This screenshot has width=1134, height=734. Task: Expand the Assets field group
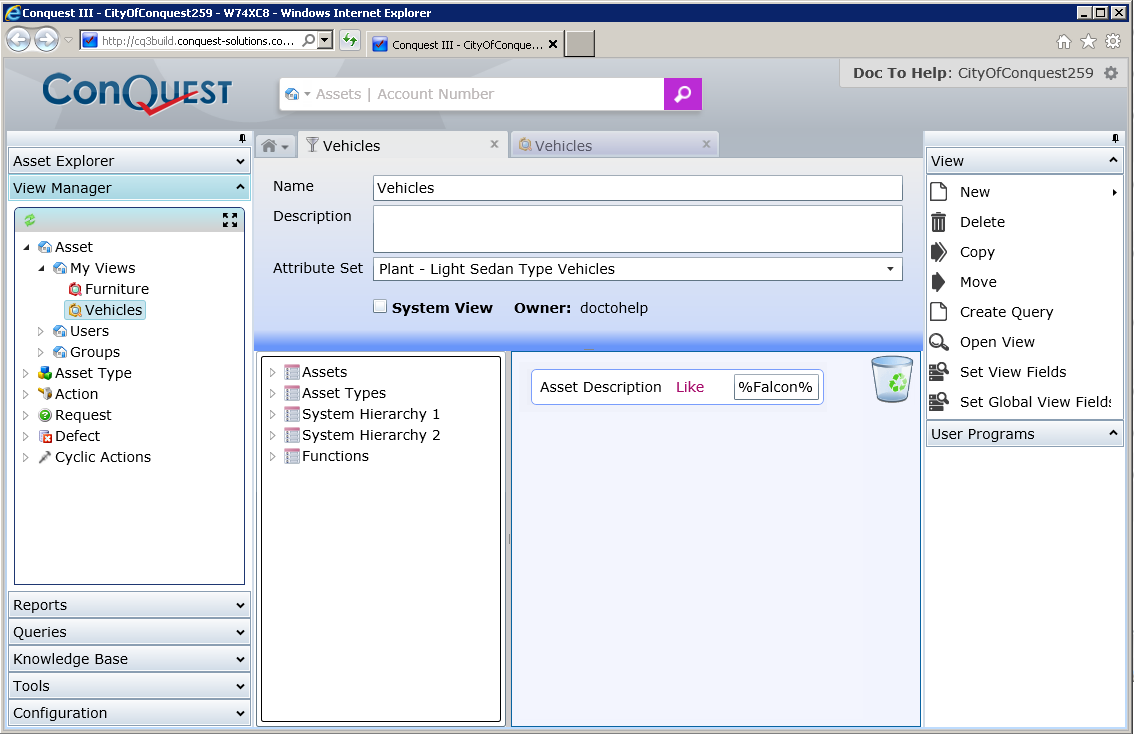coord(273,372)
